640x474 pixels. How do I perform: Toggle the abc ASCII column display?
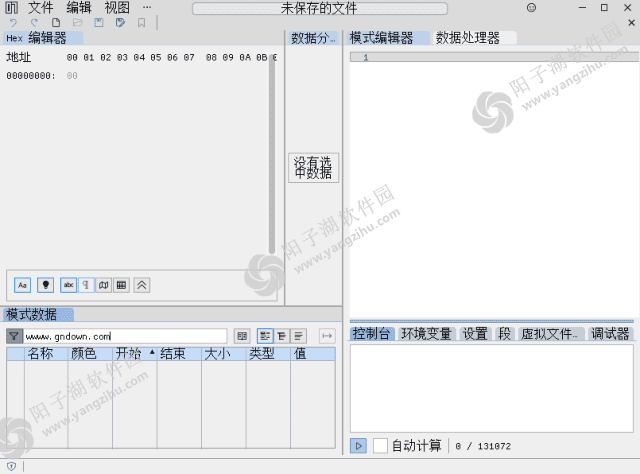tap(69, 285)
